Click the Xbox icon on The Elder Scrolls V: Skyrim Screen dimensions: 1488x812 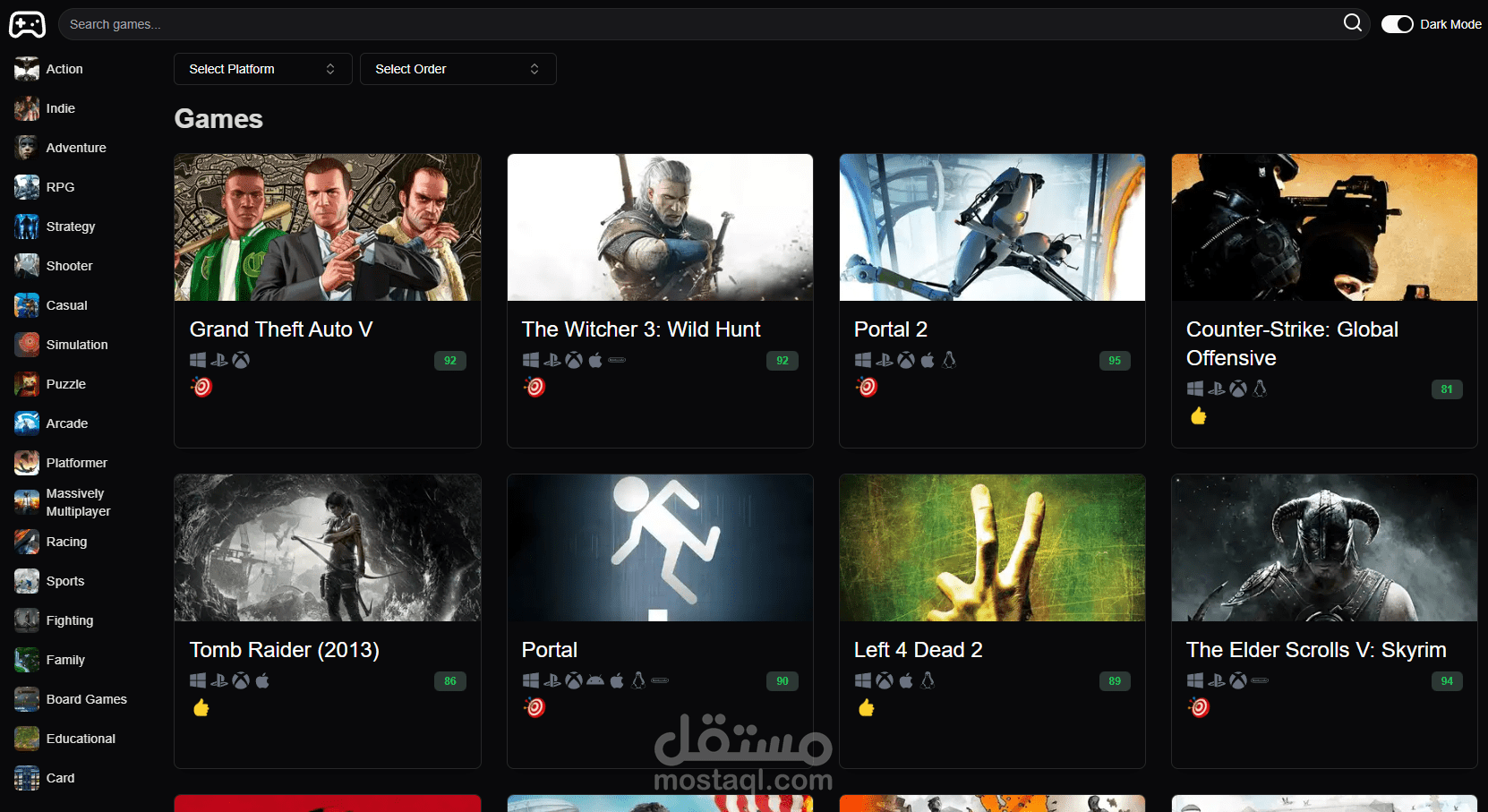(x=1238, y=680)
